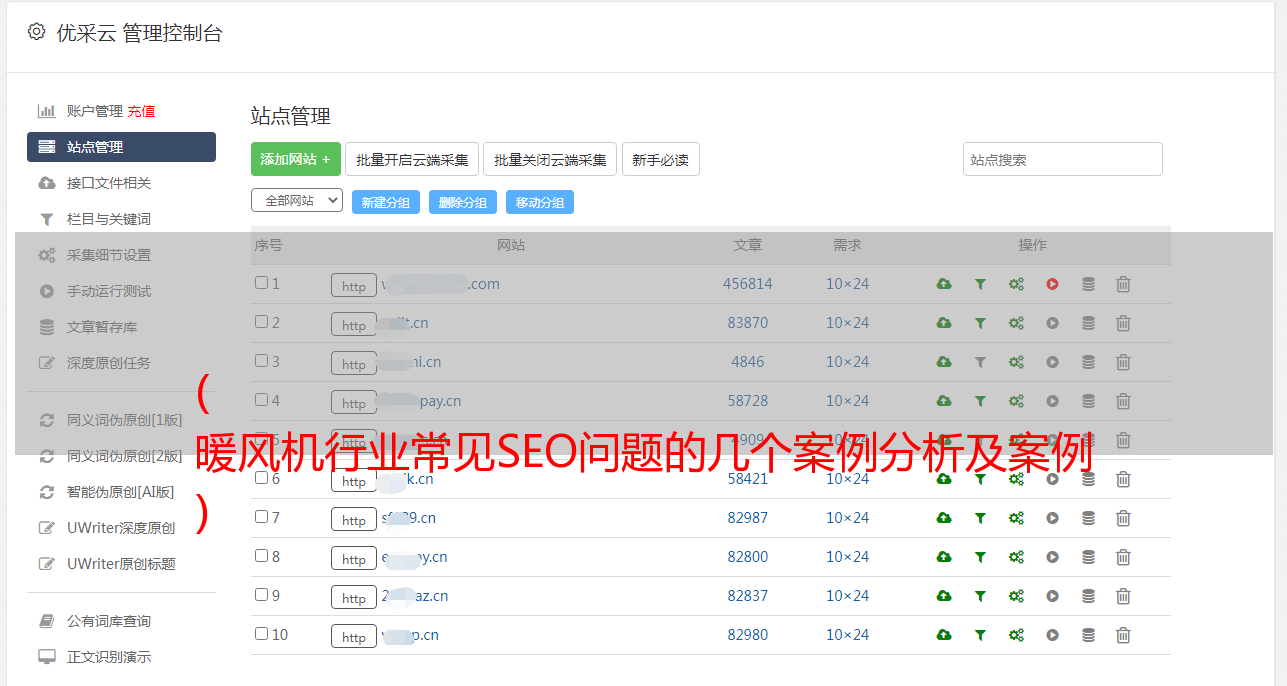Click the 移动分组 button
Screen dimensions: 1287x686
click(x=540, y=202)
